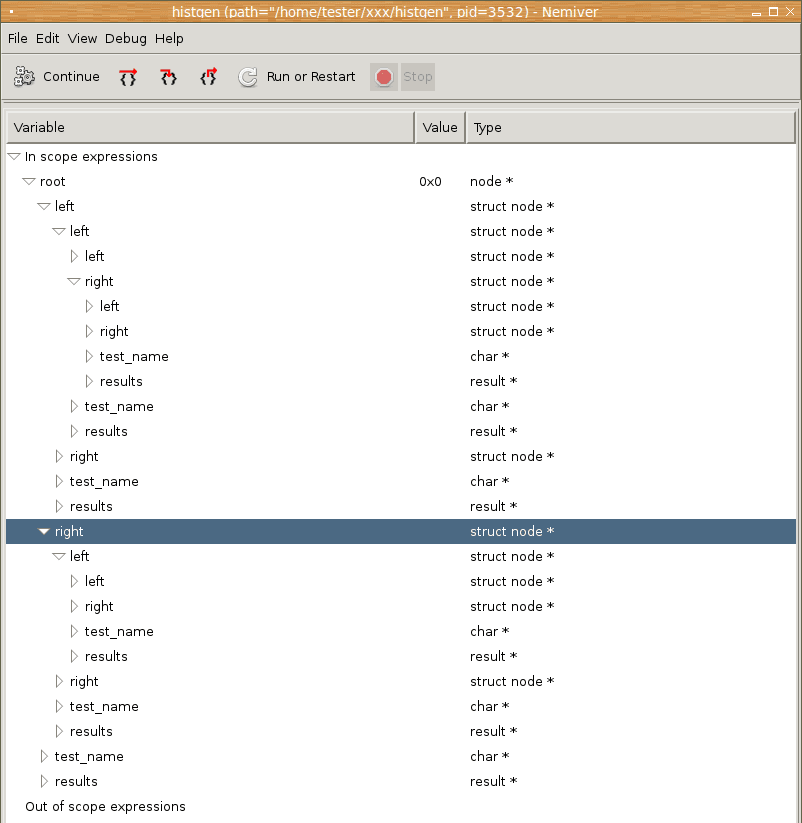The image size is (802, 823).
Task: Select test_name under root→left→left→right
Action: point(134,356)
